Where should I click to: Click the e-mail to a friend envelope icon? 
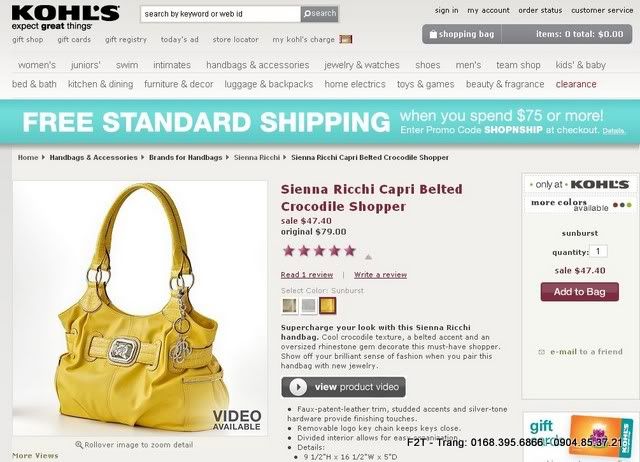tap(542, 352)
